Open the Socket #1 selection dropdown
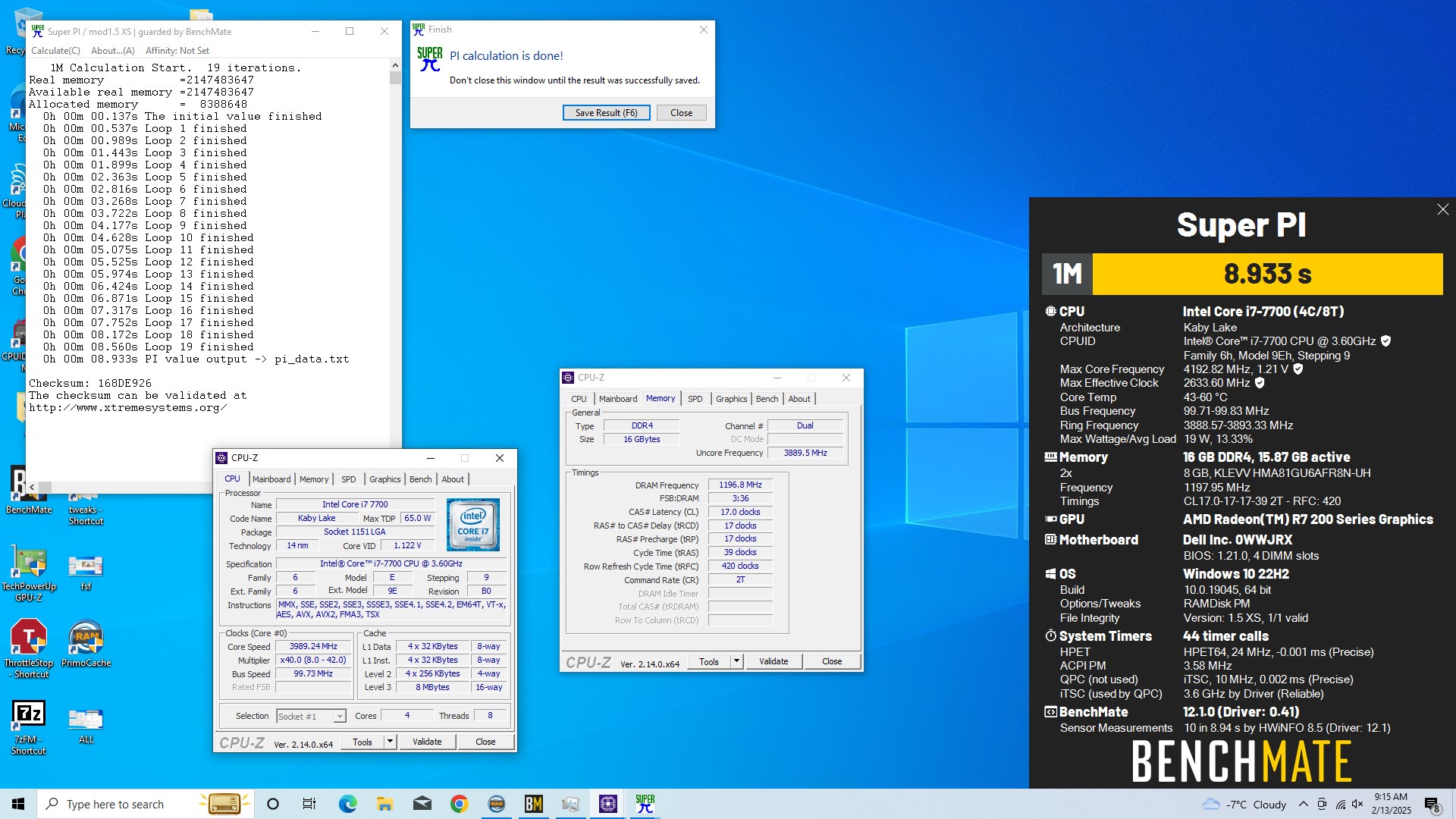 [x=311, y=716]
